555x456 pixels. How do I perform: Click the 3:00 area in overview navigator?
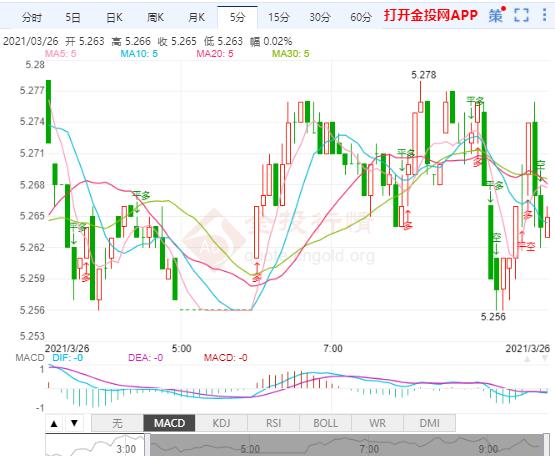pos(126,449)
